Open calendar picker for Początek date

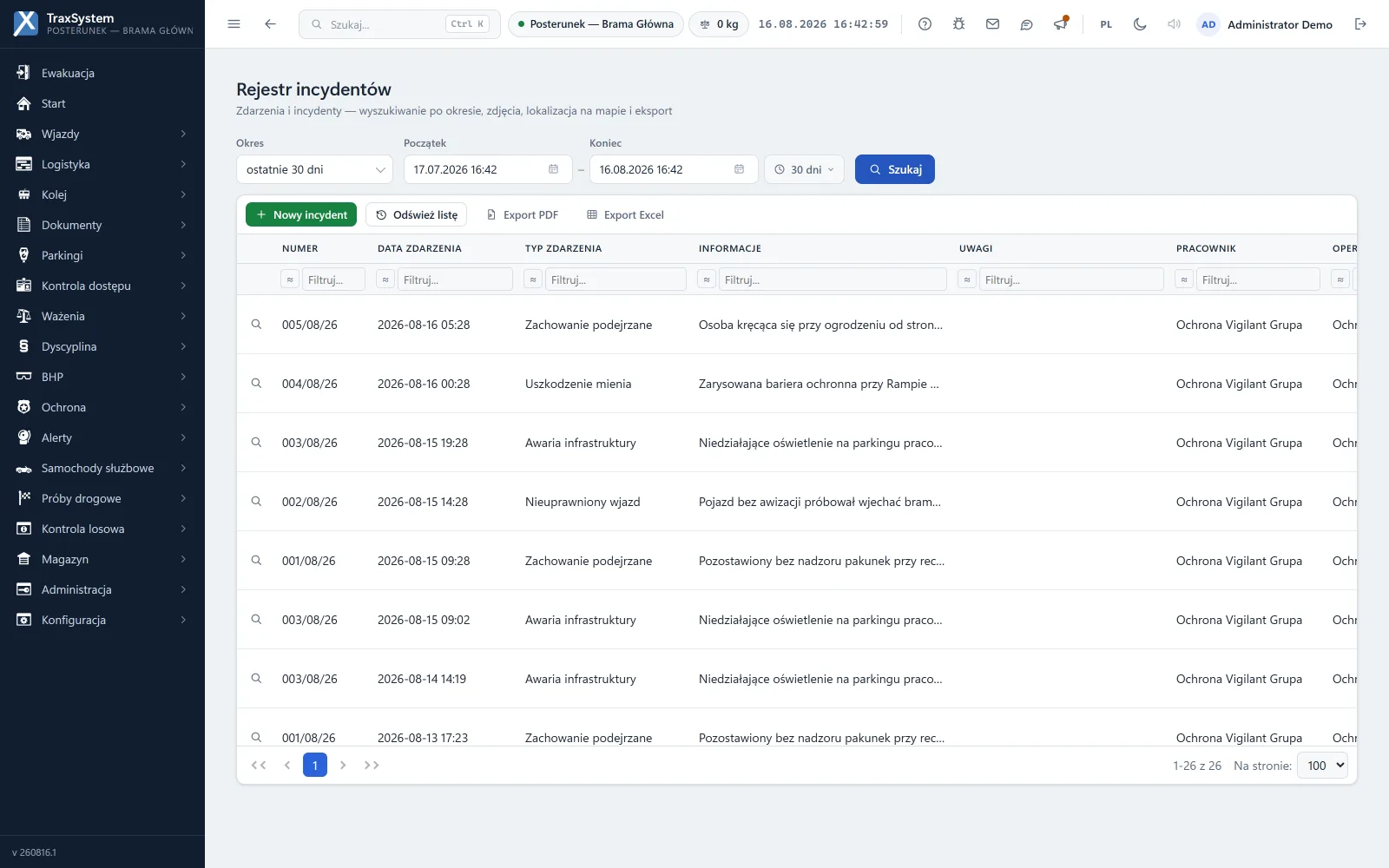tap(553, 169)
